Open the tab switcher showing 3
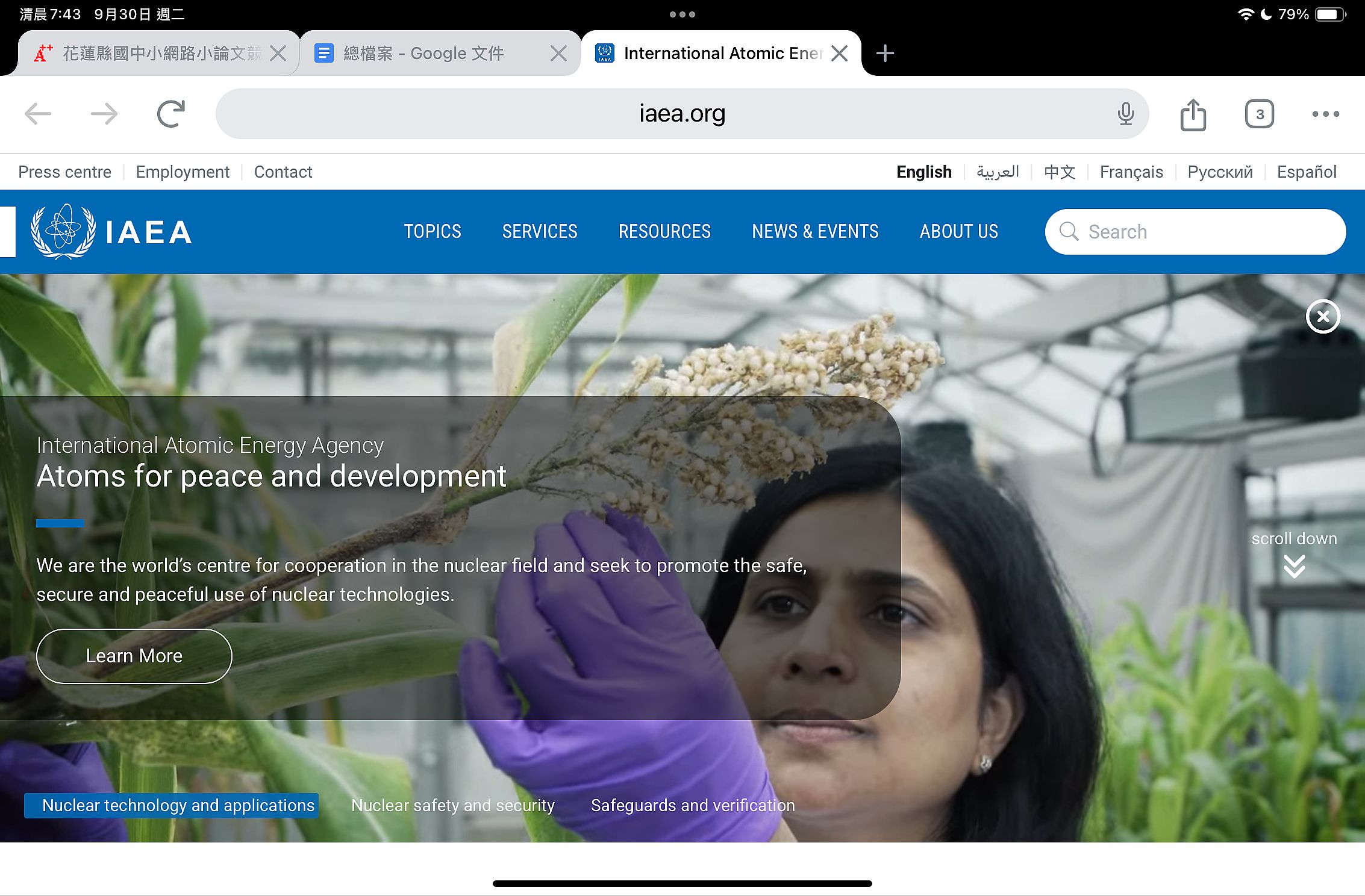Screen dimensions: 1365x896 1259,114
